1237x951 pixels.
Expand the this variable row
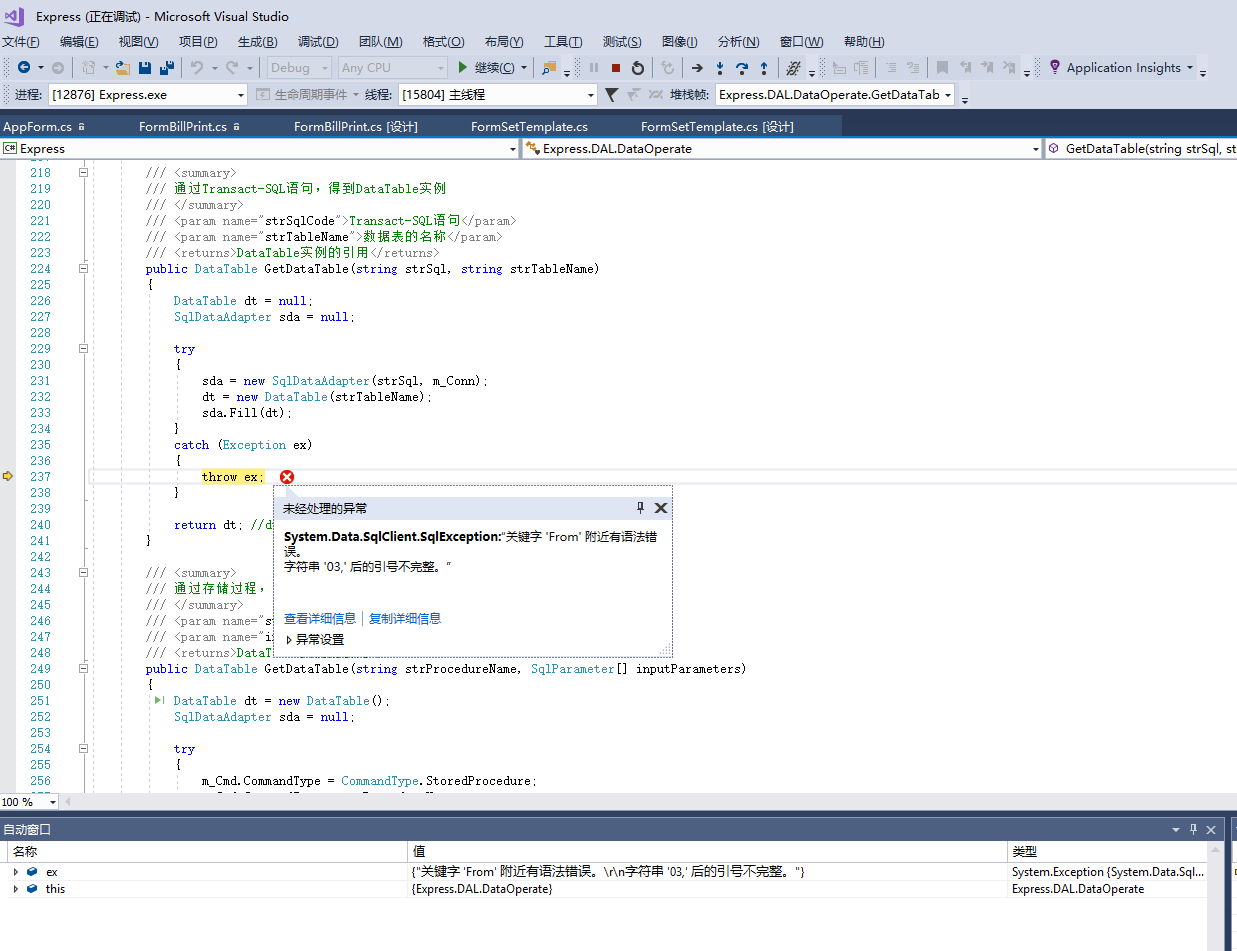tap(15, 889)
